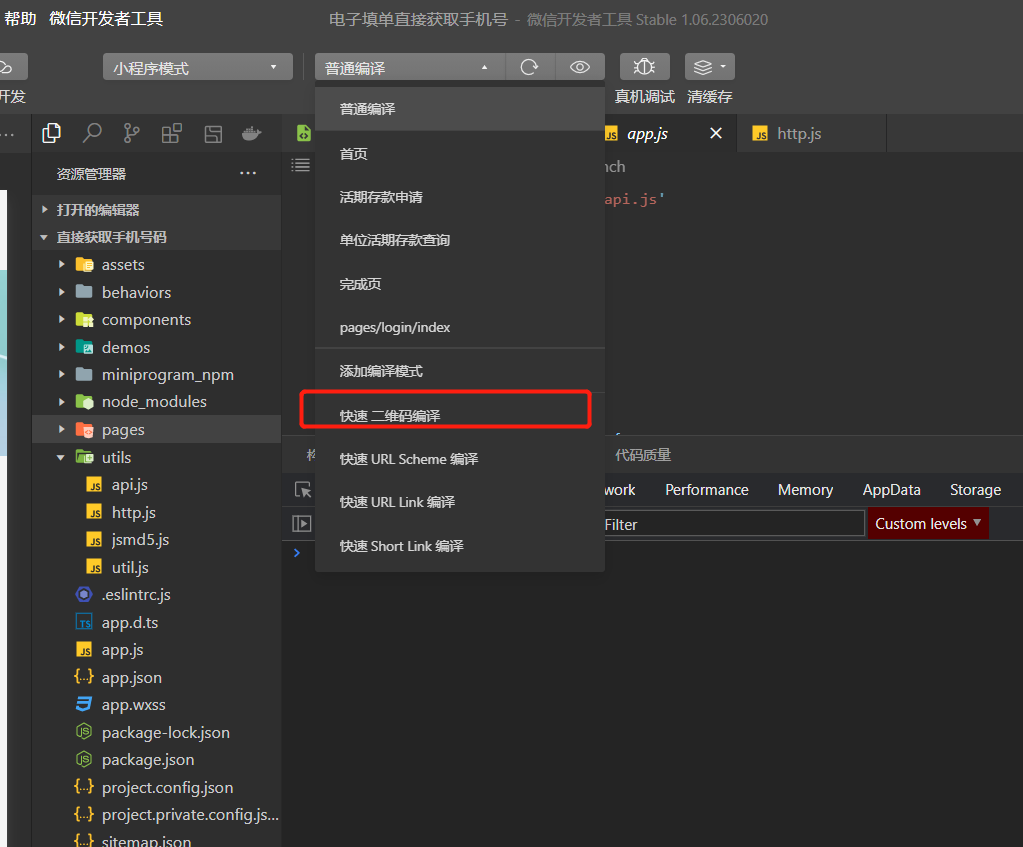Choose 快速 URL Link 编译

[x=460, y=502]
